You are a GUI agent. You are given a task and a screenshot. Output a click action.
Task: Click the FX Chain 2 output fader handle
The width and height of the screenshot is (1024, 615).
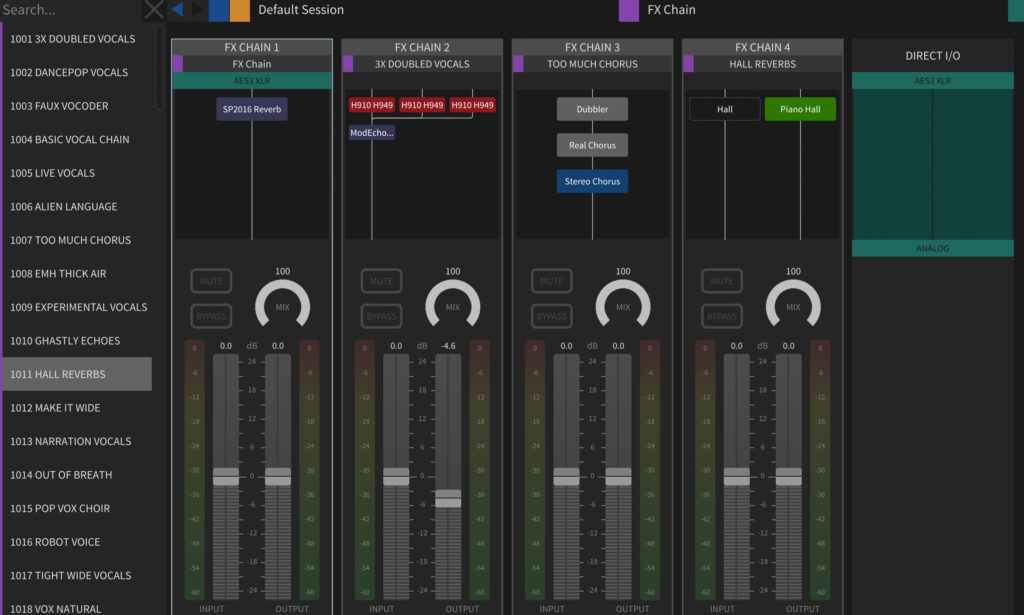point(448,499)
